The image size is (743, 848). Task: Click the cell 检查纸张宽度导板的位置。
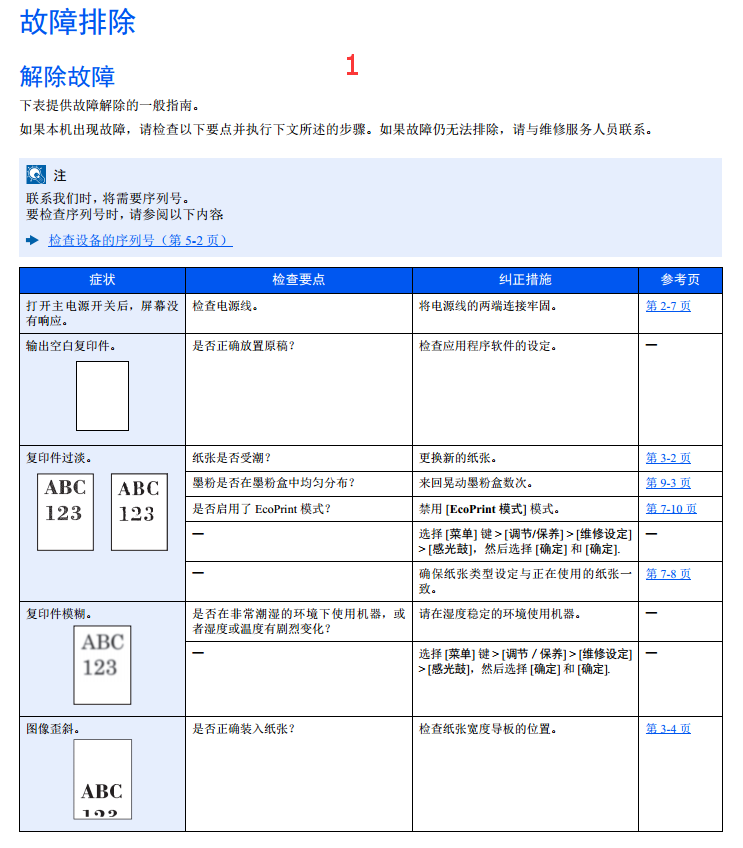(525, 774)
